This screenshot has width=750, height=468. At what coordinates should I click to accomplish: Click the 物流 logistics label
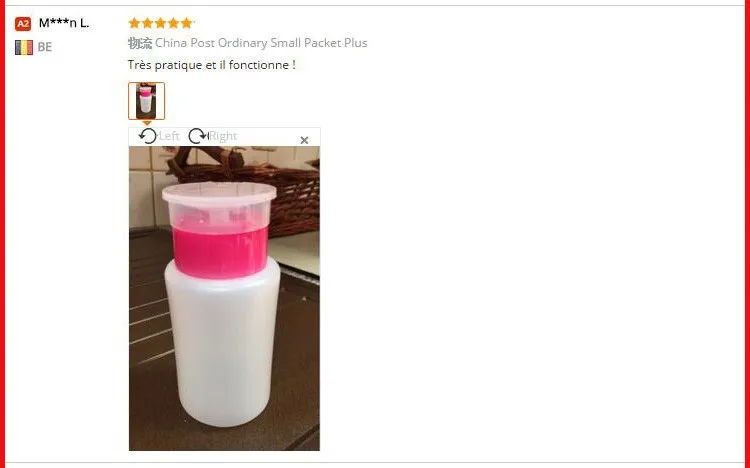point(140,43)
